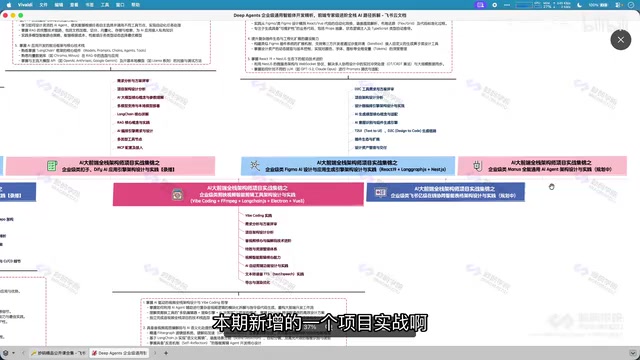The width and height of the screenshot is (640, 360).
Task: Click the plug icon on Manus node
Action: coord(478,166)
